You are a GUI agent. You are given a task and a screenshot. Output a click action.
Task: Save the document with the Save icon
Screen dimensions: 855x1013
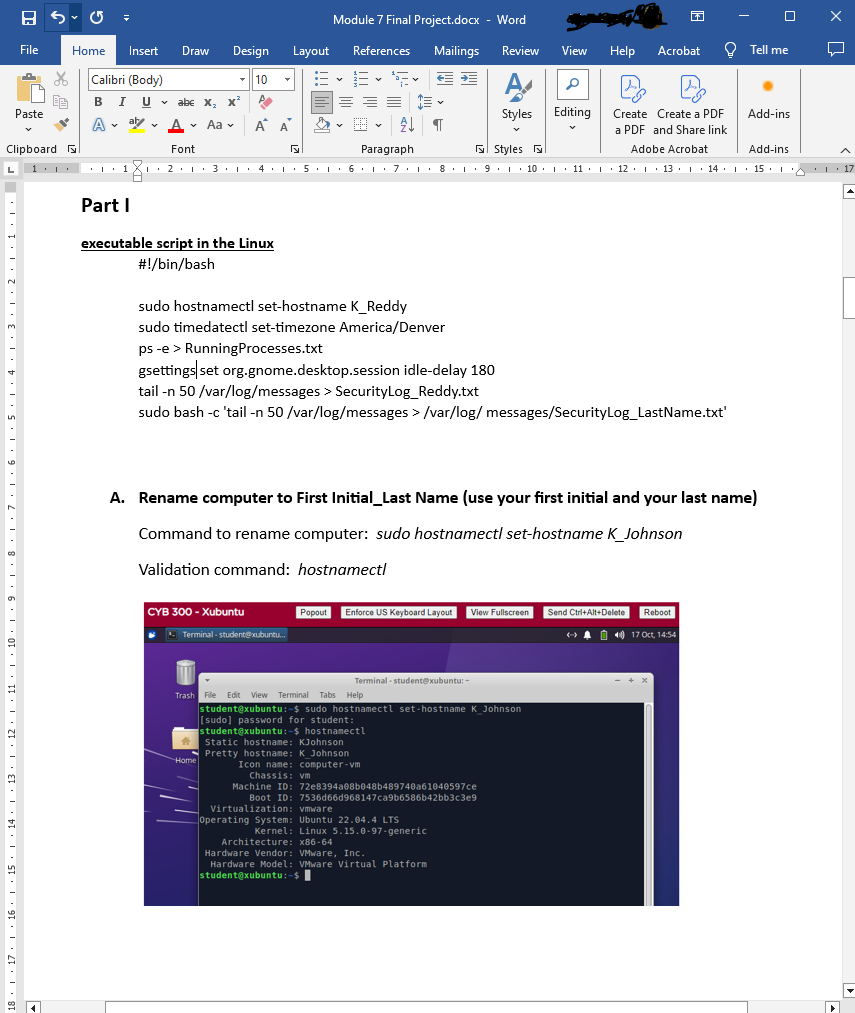28,18
